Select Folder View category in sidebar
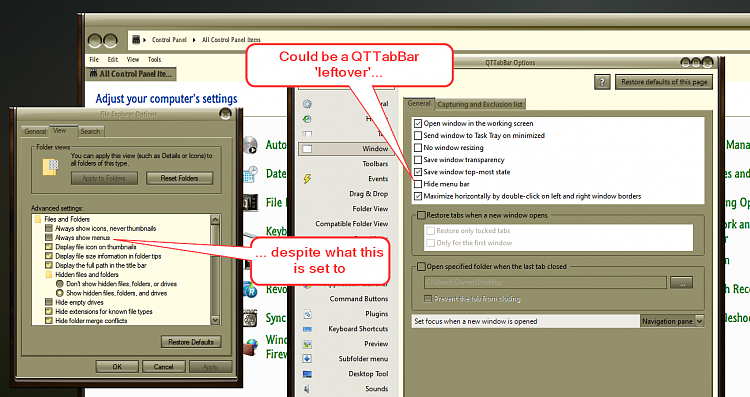The height and width of the screenshot is (397, 750). point(370,209)
